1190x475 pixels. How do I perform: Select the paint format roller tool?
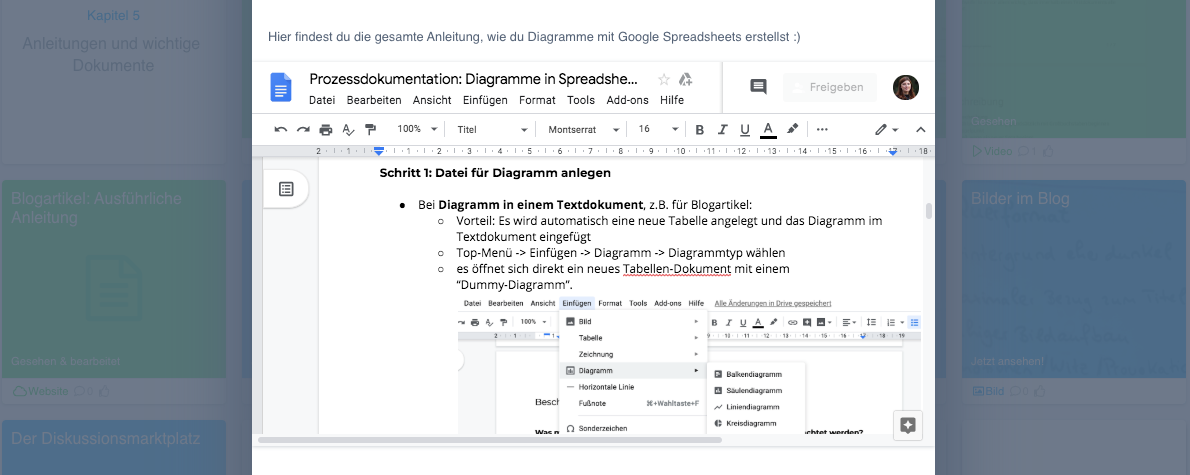[370, 129]
